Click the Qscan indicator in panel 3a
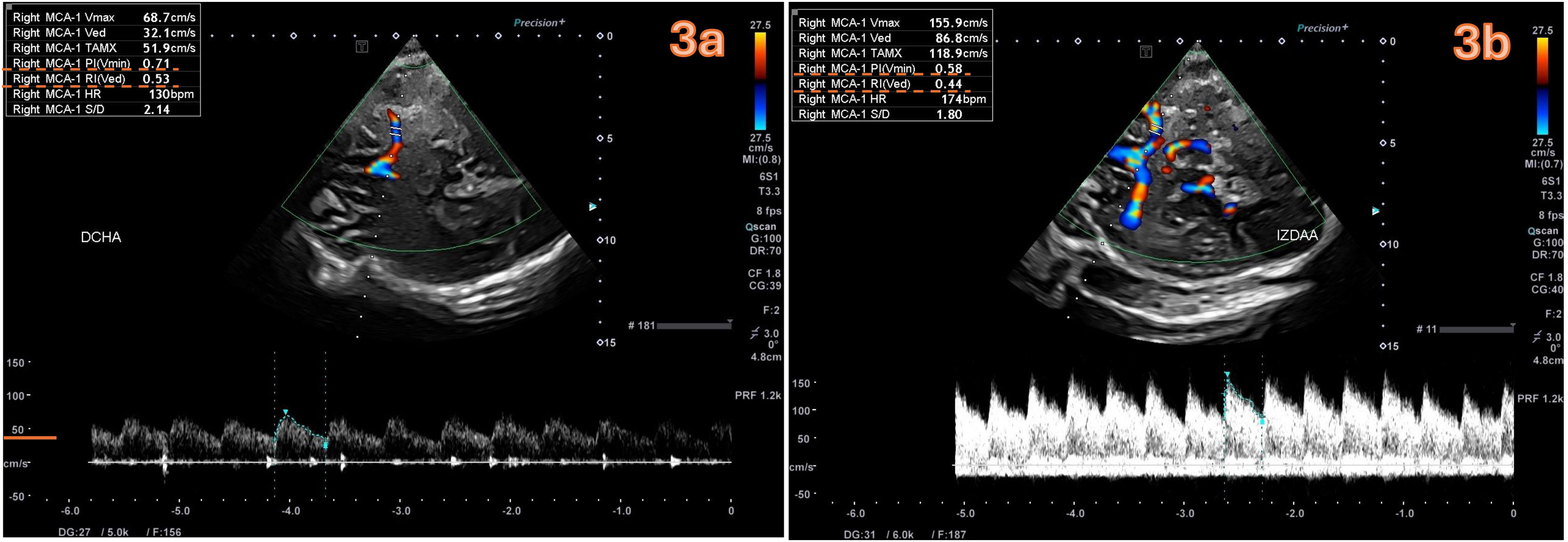Screen dimensions: 1568x542 [x=760, y=227]
